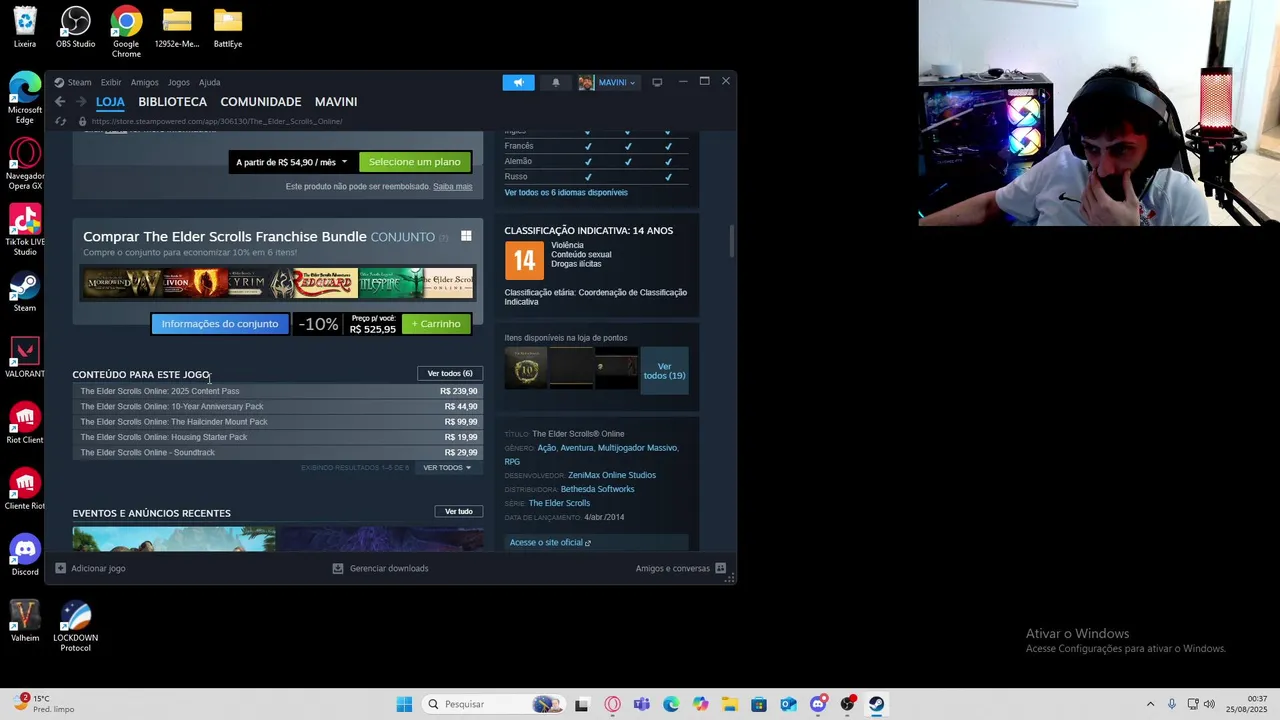
Task: Add the franchise bundle with + Carrinho
Action: click(436, 324)
